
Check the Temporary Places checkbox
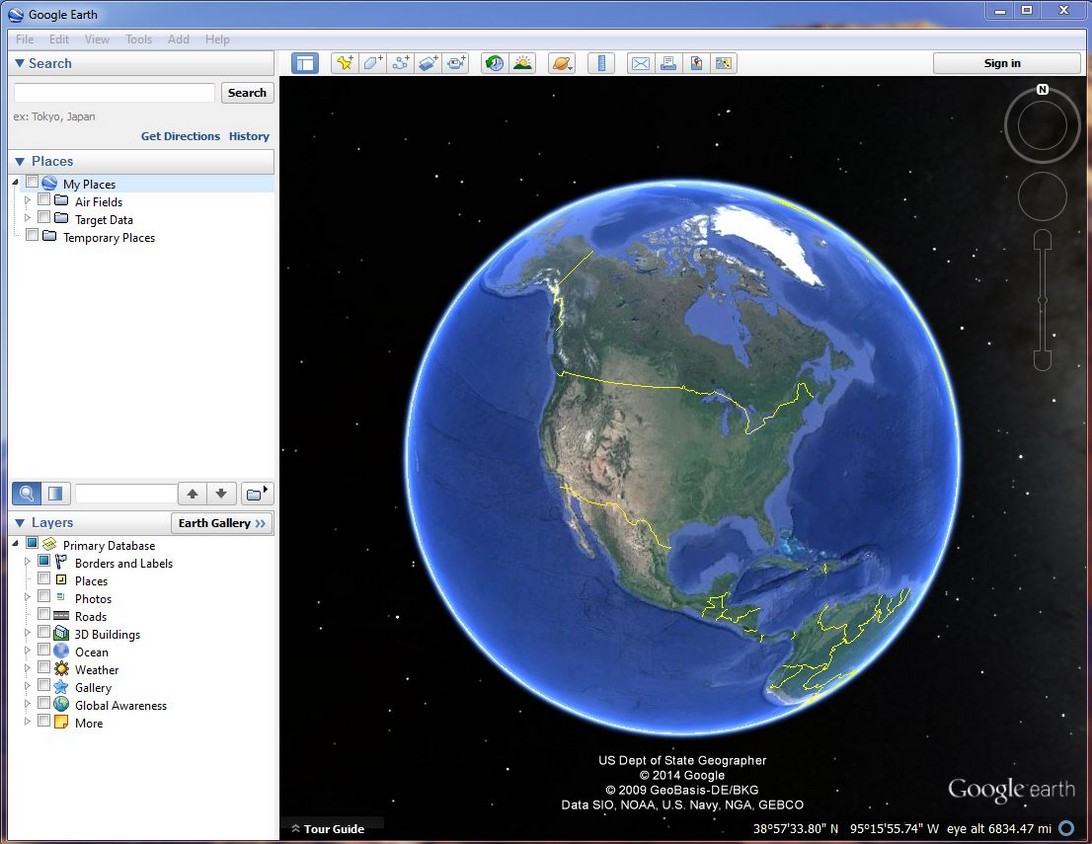tap(32, 235)
